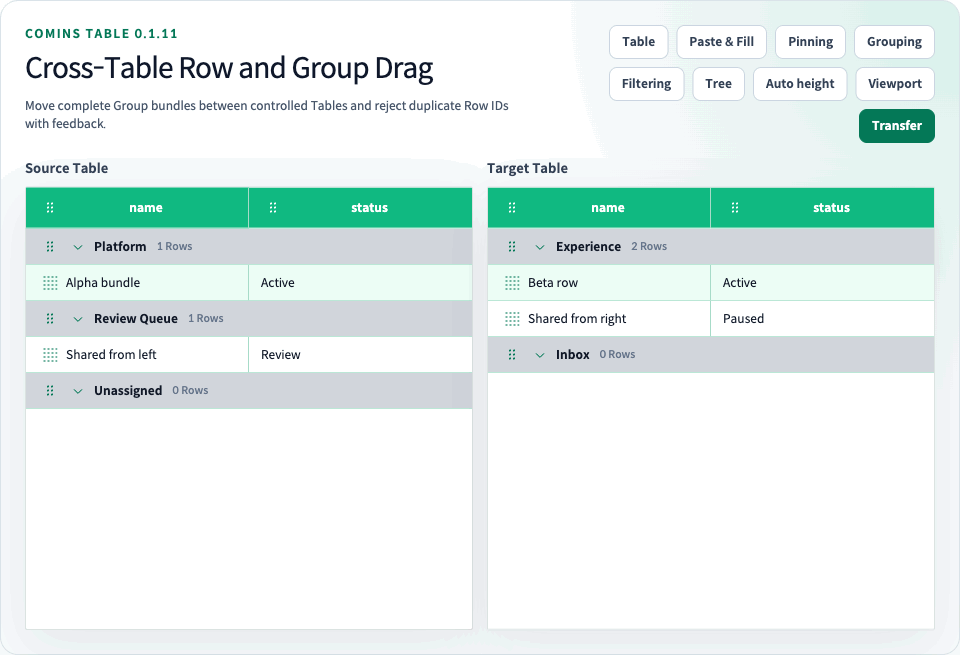
Task: Click the Inbox group label
Action: point(572,354)
